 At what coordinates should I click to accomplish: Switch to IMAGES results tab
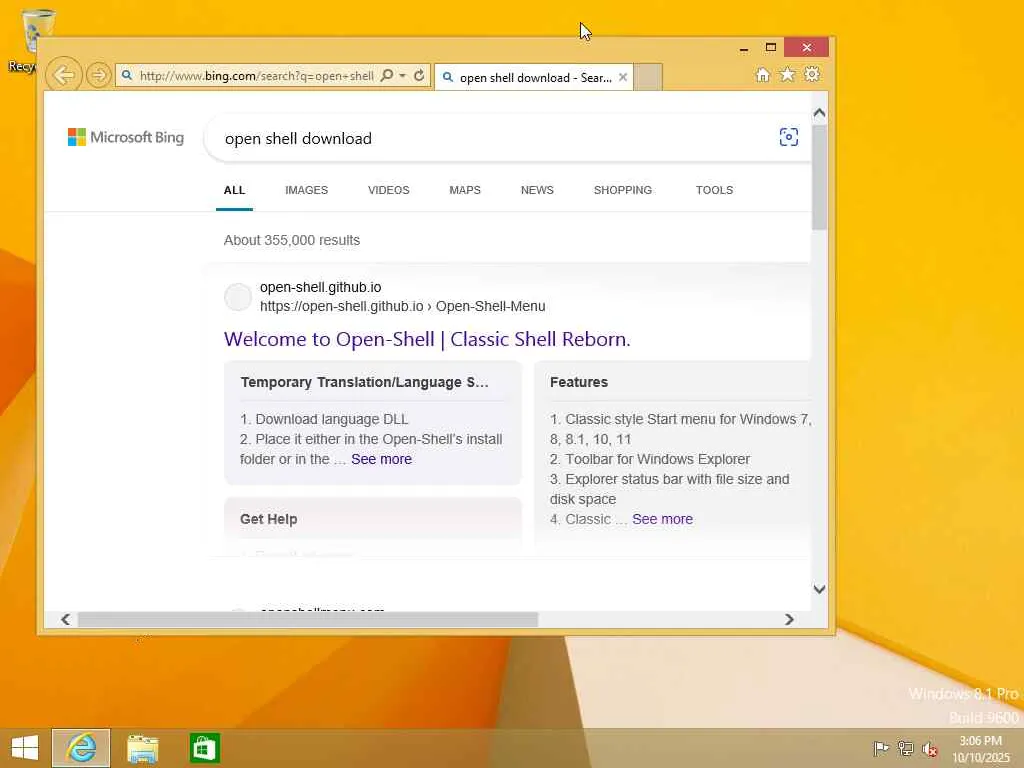pos(306,190)
